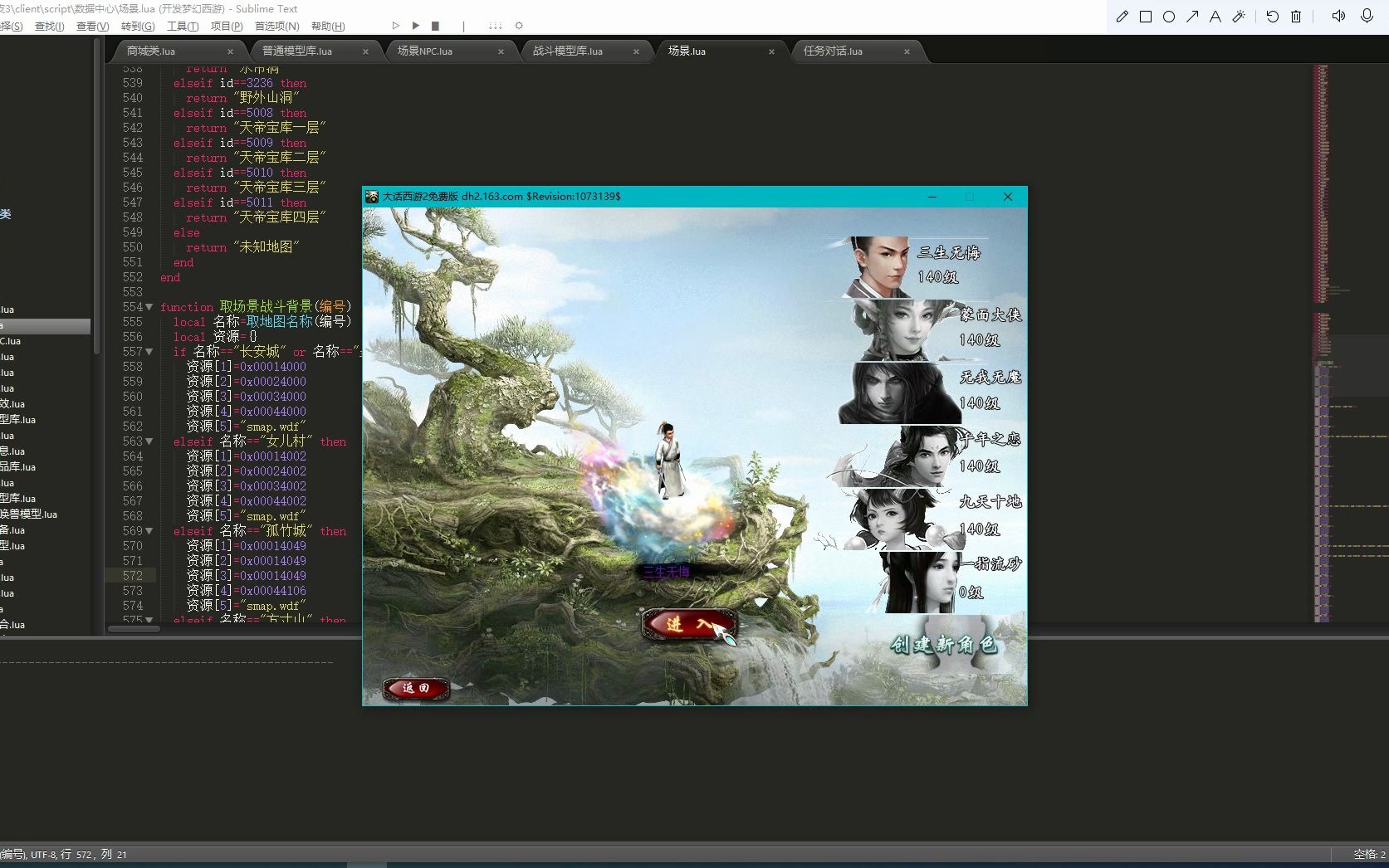Click the sidebar vertical scrollbar
Viewport: 1389px width, 868px height.
point(96,197)
